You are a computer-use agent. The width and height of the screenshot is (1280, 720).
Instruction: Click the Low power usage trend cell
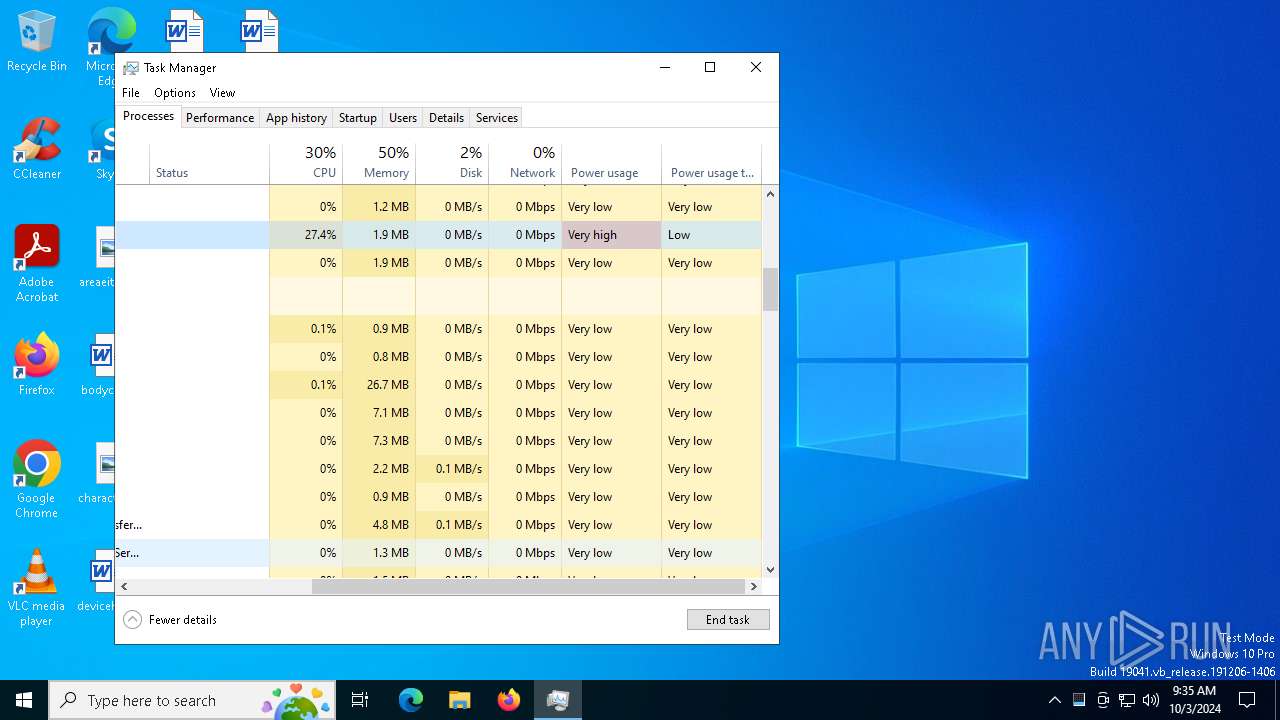tap(711, 235)
